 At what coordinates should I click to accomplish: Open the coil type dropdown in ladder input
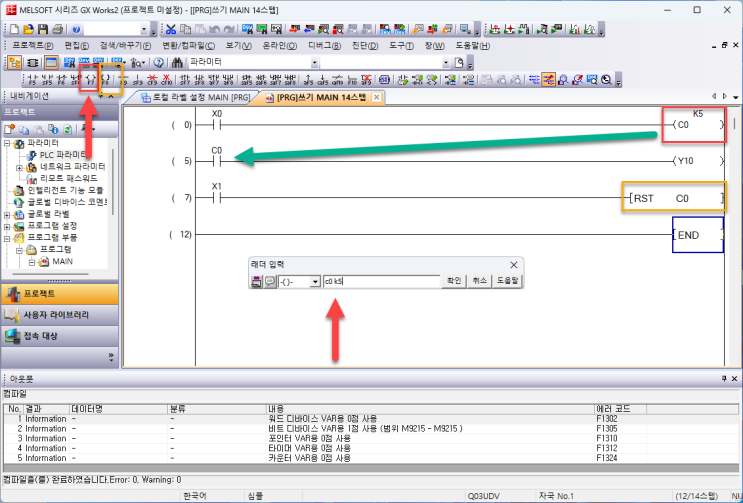pos(315,282)
